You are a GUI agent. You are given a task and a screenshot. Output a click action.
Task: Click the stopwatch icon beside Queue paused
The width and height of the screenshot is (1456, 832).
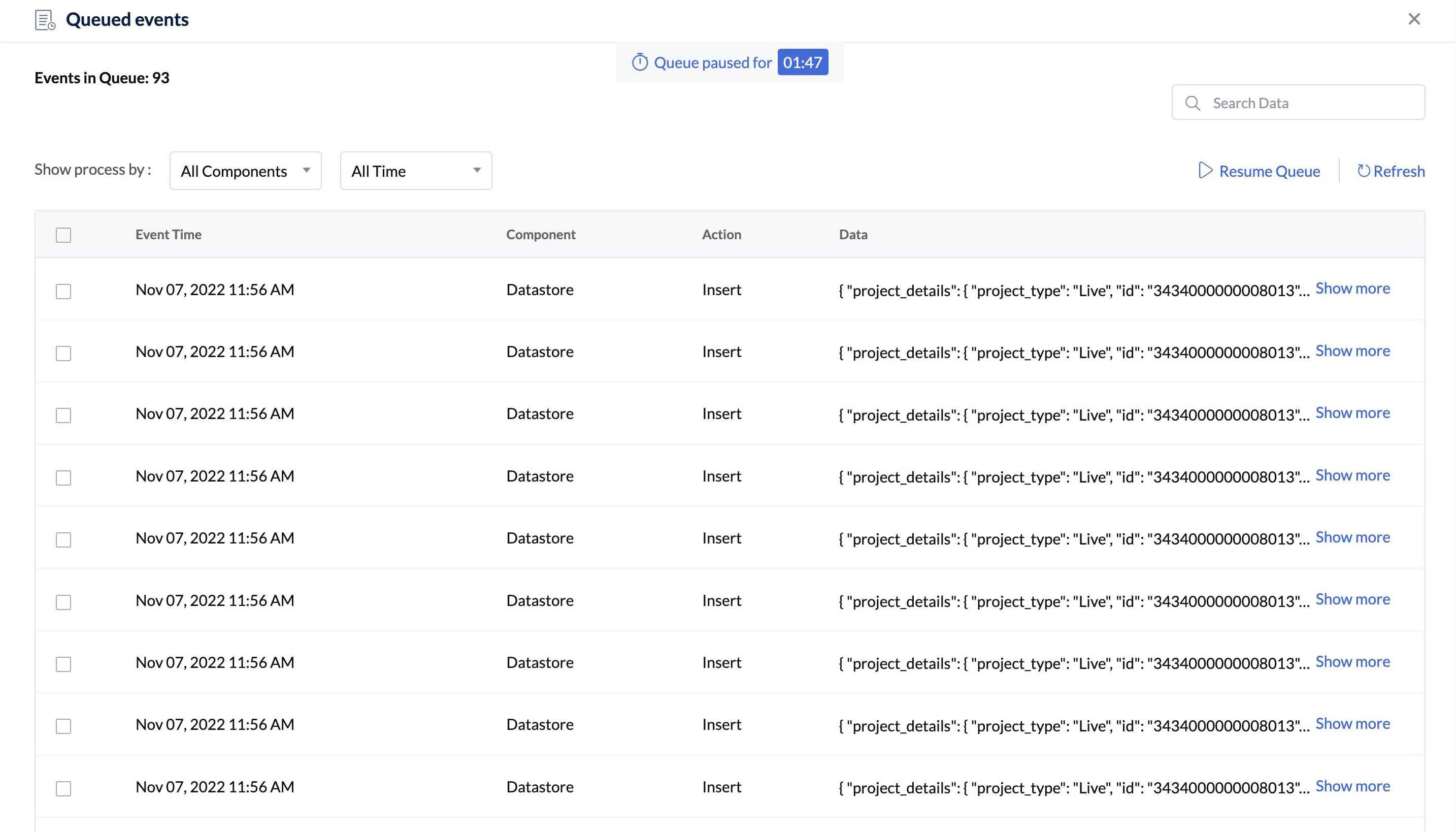tap(640, 62)
